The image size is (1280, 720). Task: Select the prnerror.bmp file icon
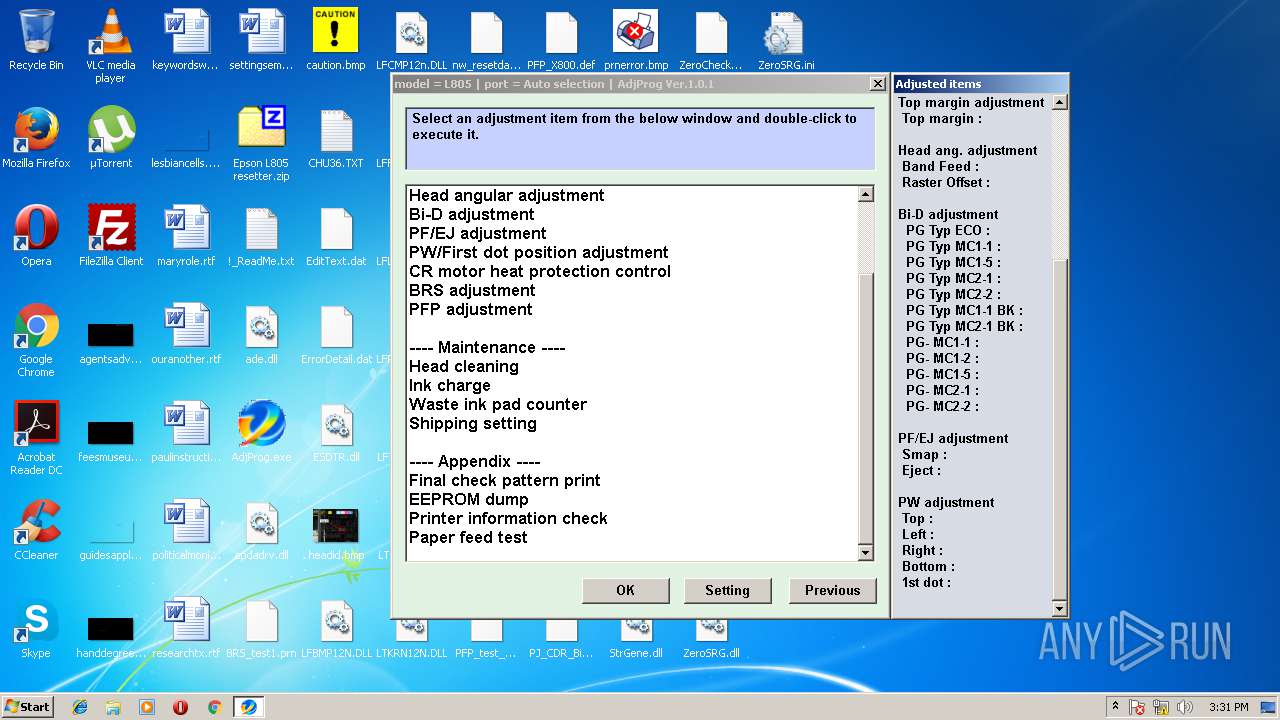coord(636,40)
